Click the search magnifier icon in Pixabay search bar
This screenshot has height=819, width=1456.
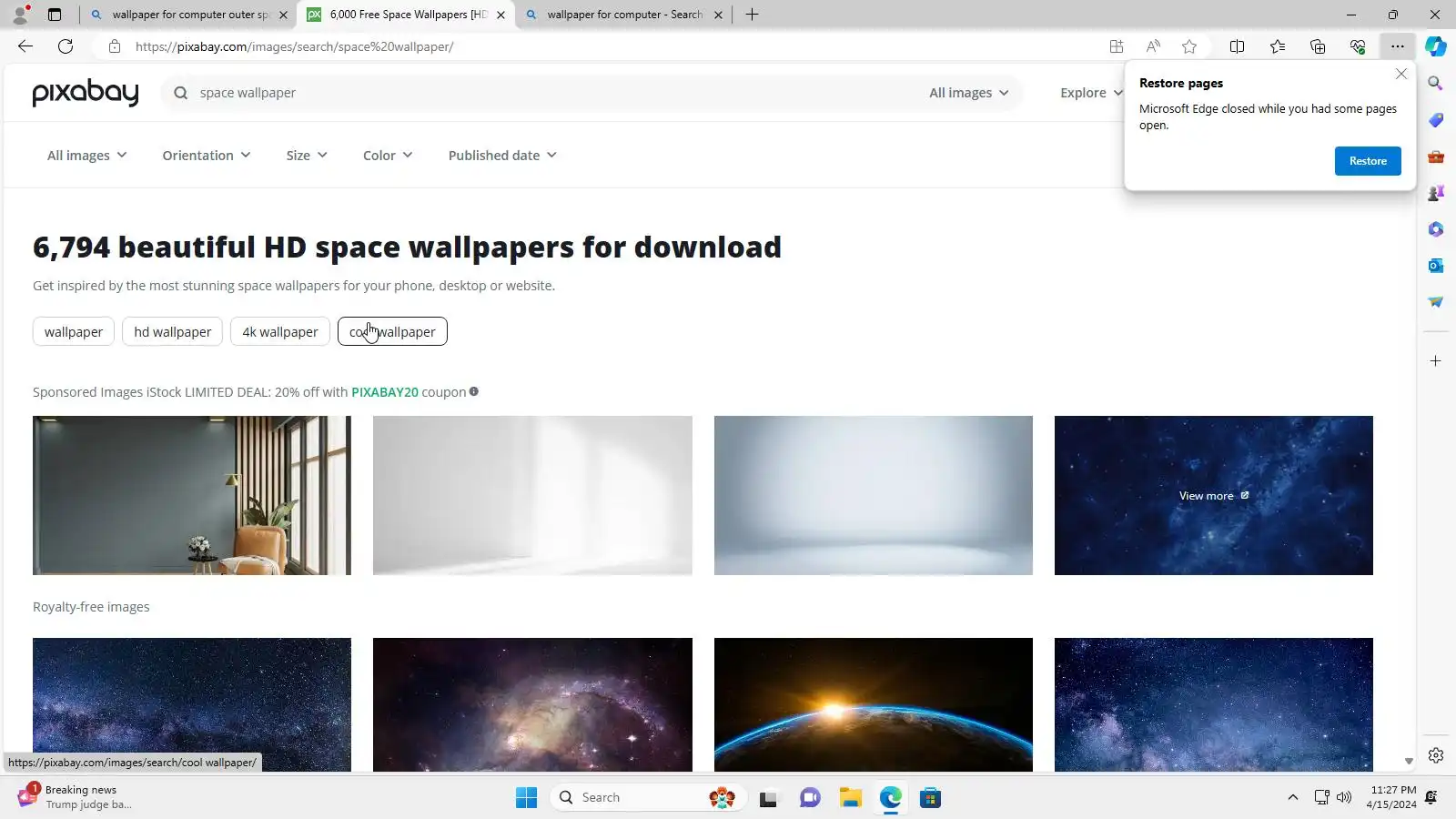[181, 93]
